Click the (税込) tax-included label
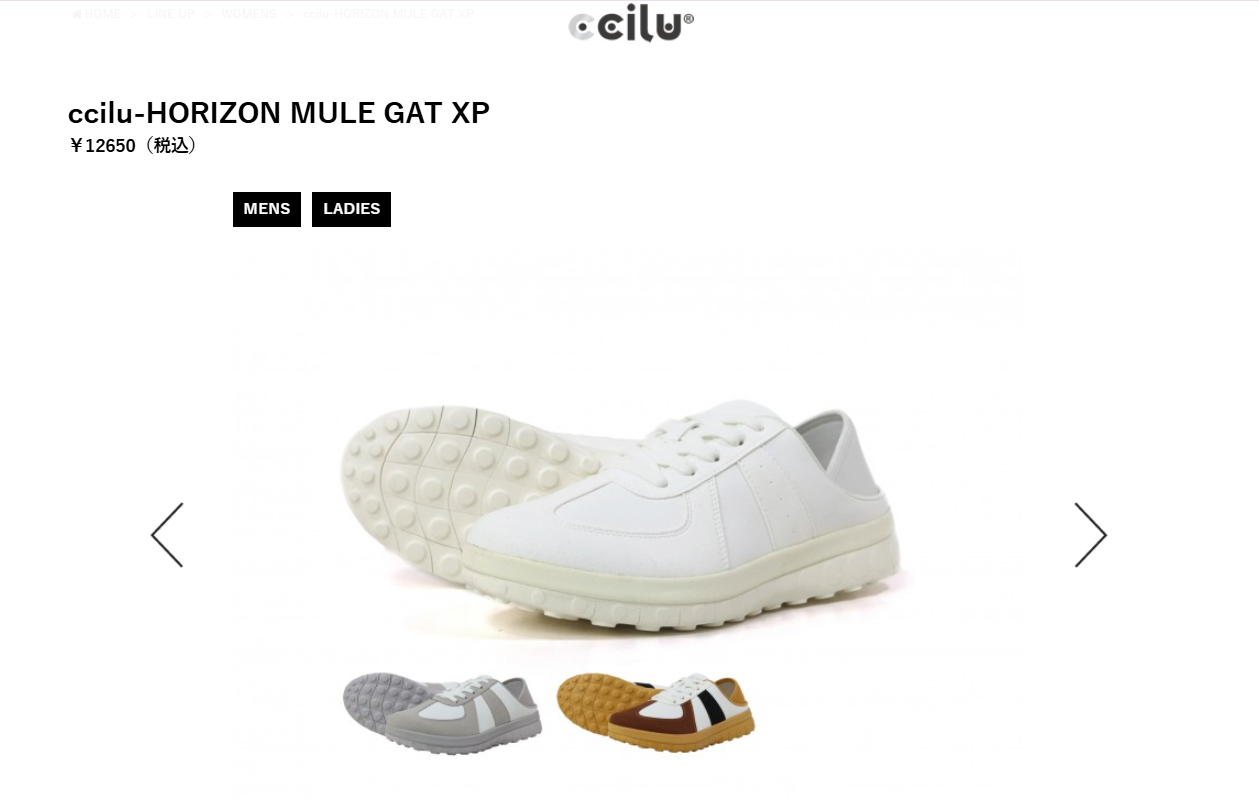This screenshot has width=1259, height=802. (169, 146)
